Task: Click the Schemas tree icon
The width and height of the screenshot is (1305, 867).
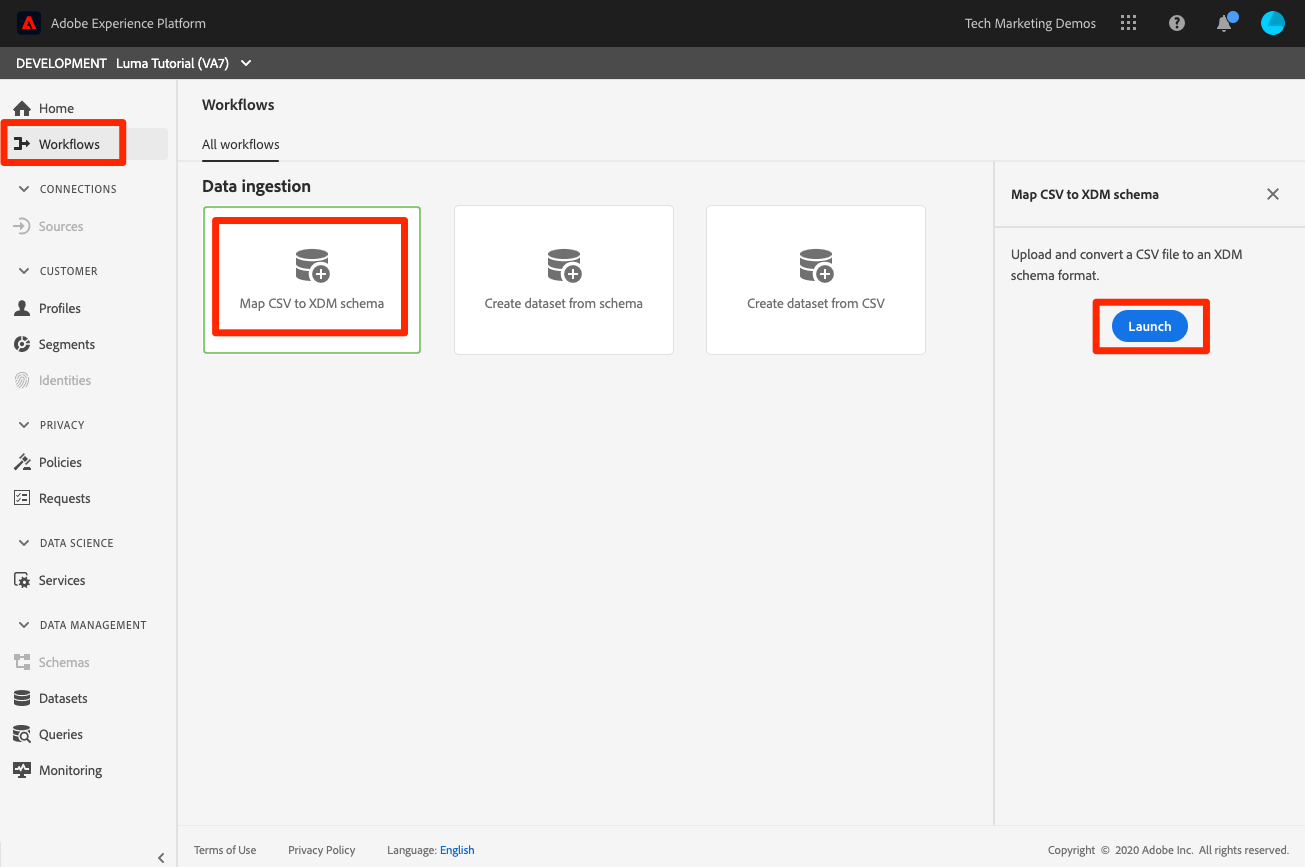Action: pyautogui.click(x=22, y=662)
